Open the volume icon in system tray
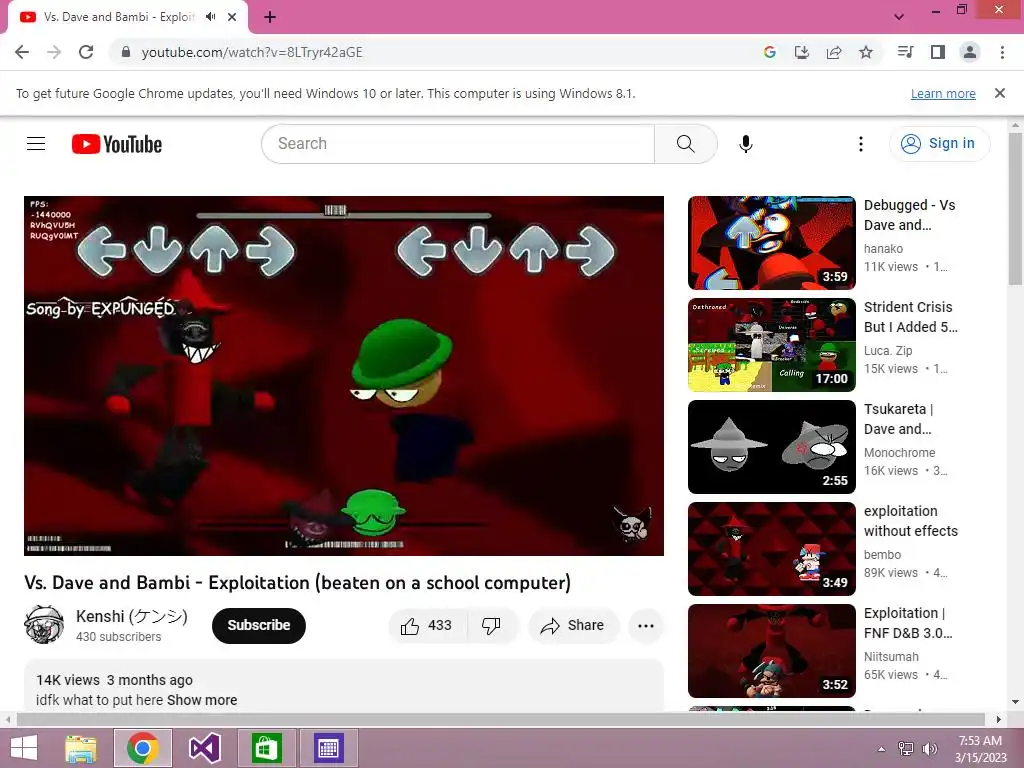This screenshot has height=768, width=1024. [929, 749]
